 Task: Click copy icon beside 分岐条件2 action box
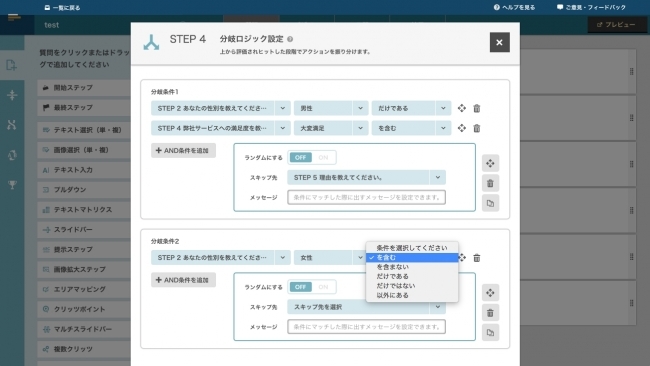point(490,332)
